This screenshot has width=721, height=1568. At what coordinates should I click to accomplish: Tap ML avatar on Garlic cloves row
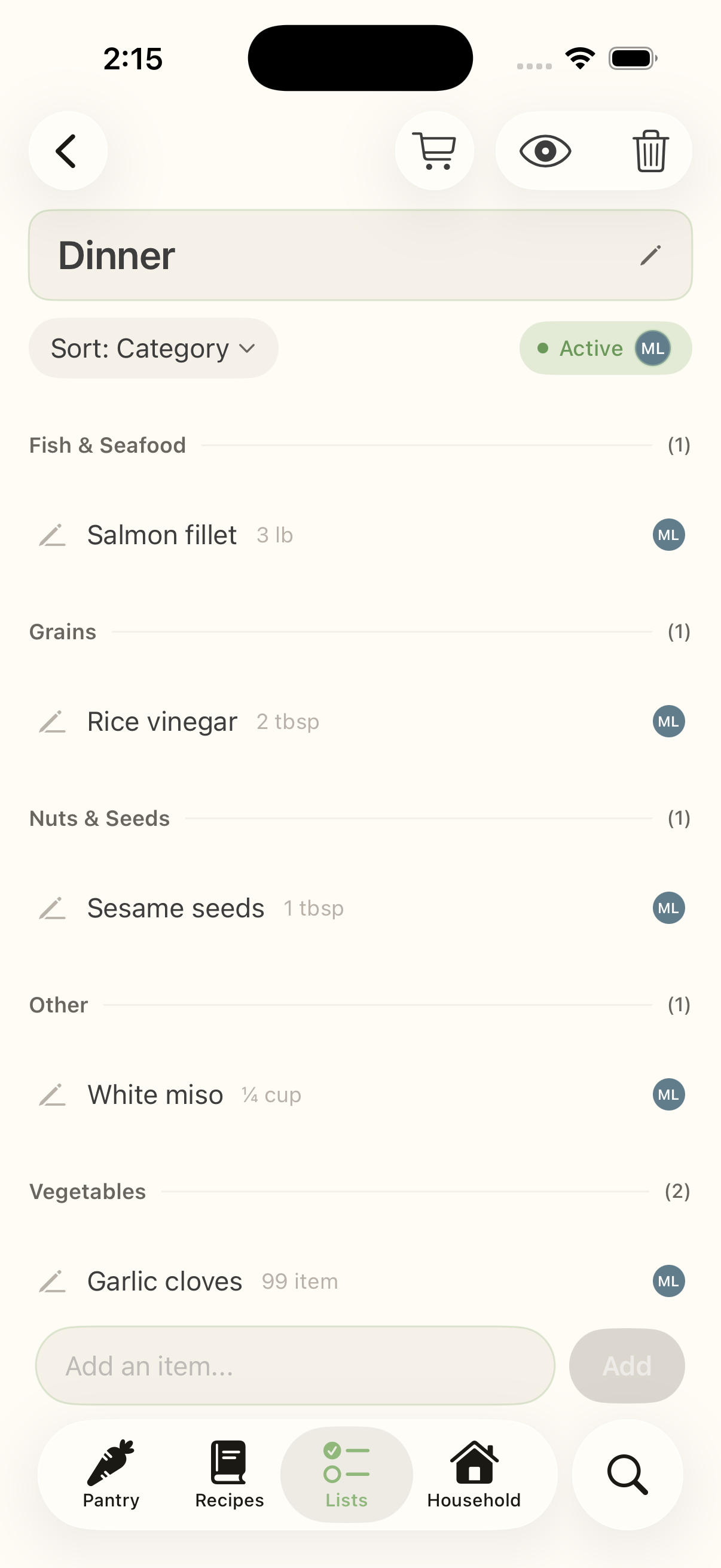(668, 1282)
